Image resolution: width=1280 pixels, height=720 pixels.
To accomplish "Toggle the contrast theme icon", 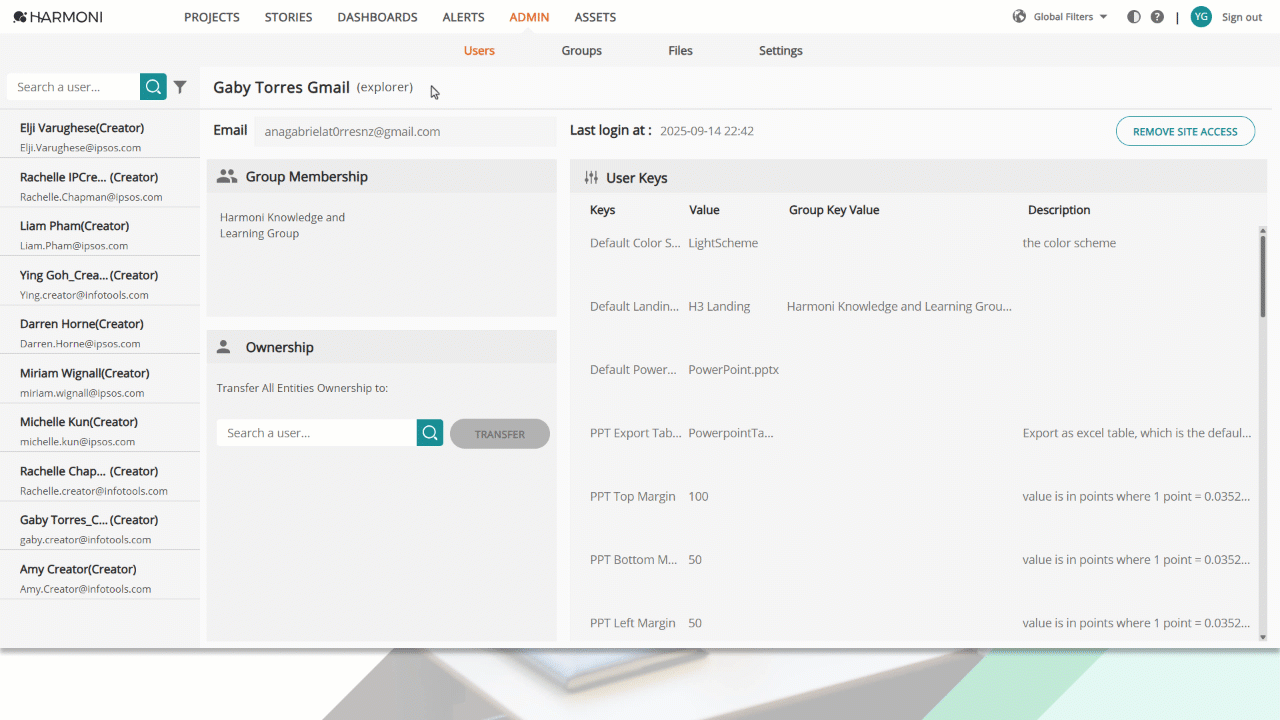I will [1134, 17].
